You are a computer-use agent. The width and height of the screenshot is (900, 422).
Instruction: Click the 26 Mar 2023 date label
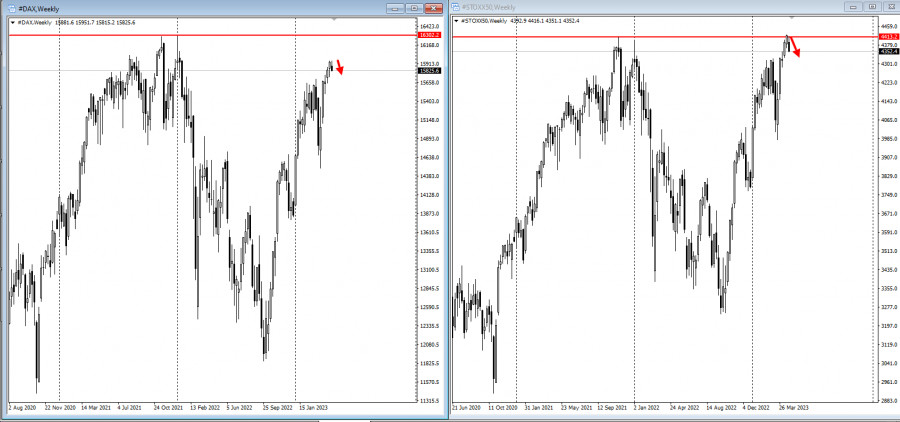pyautogui.click(x=794, y=407)
